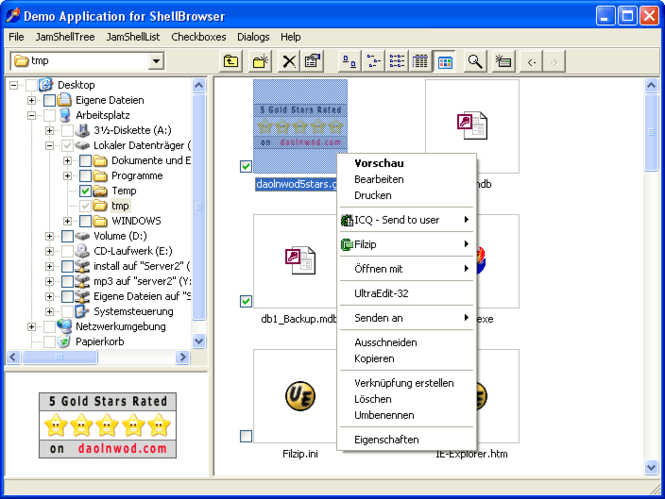Click the 3½-Diskette floppy drive icon
Screen dimensions: 665x499
coord(82,130)
